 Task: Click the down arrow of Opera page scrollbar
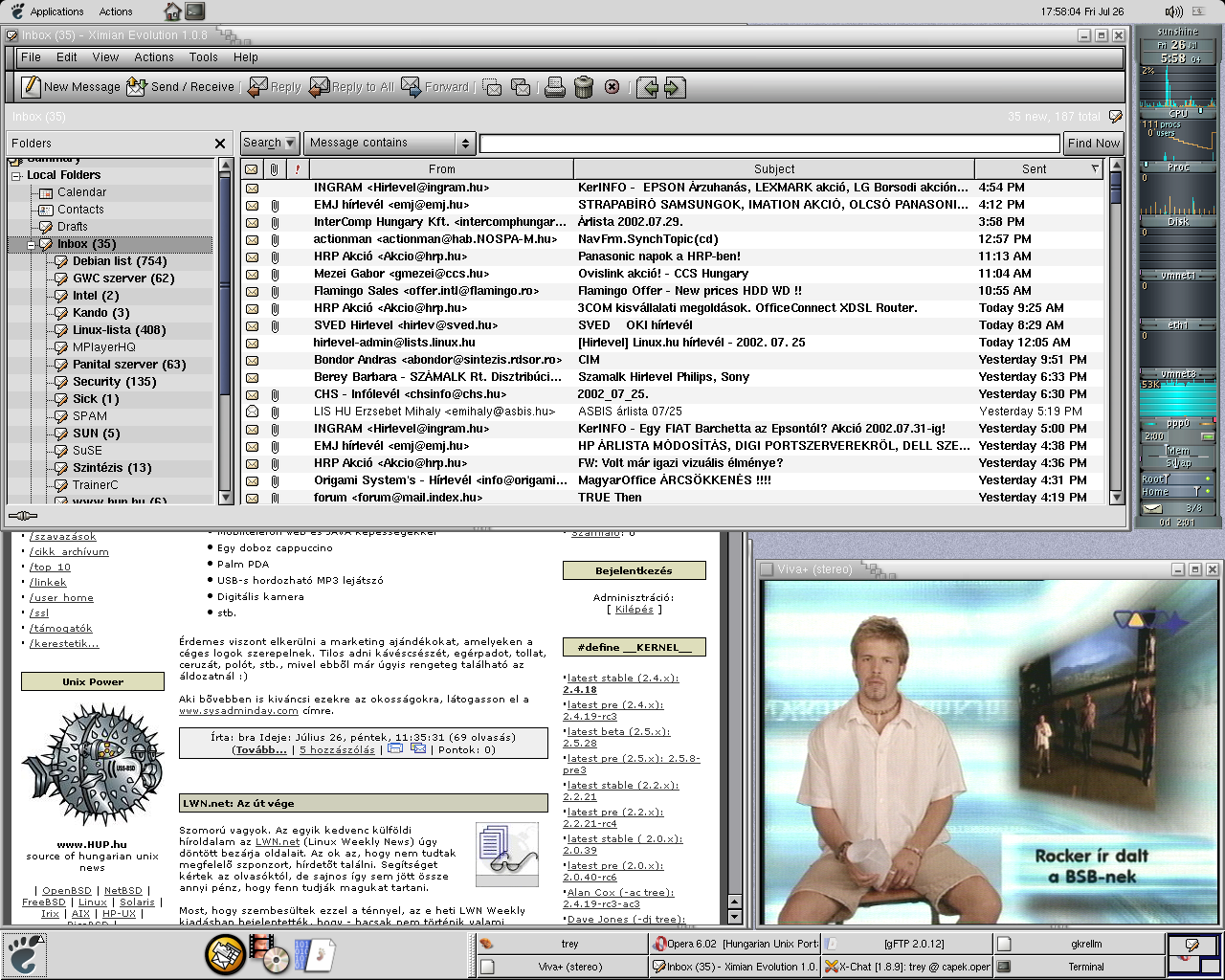tap(734, 917)
